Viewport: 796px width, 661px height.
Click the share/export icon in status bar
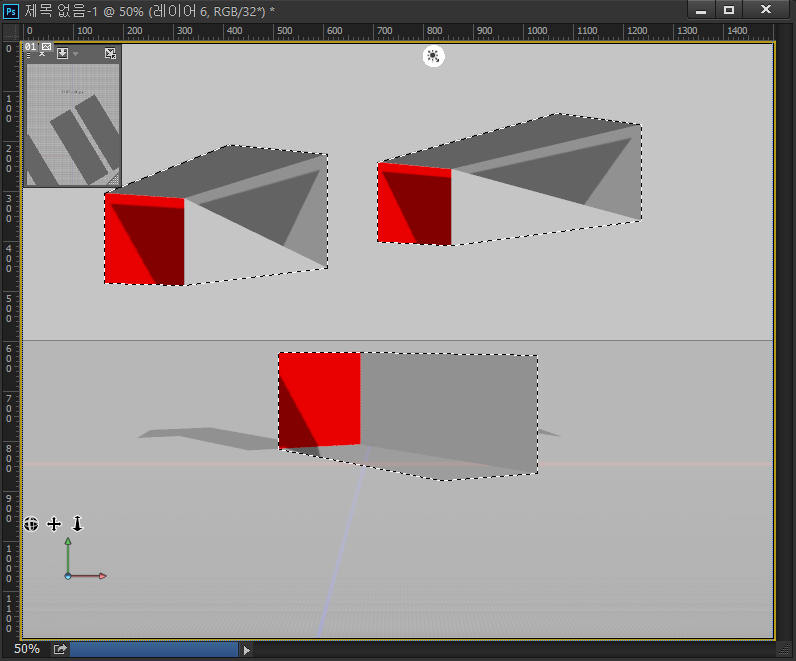[x=60, y=649]
